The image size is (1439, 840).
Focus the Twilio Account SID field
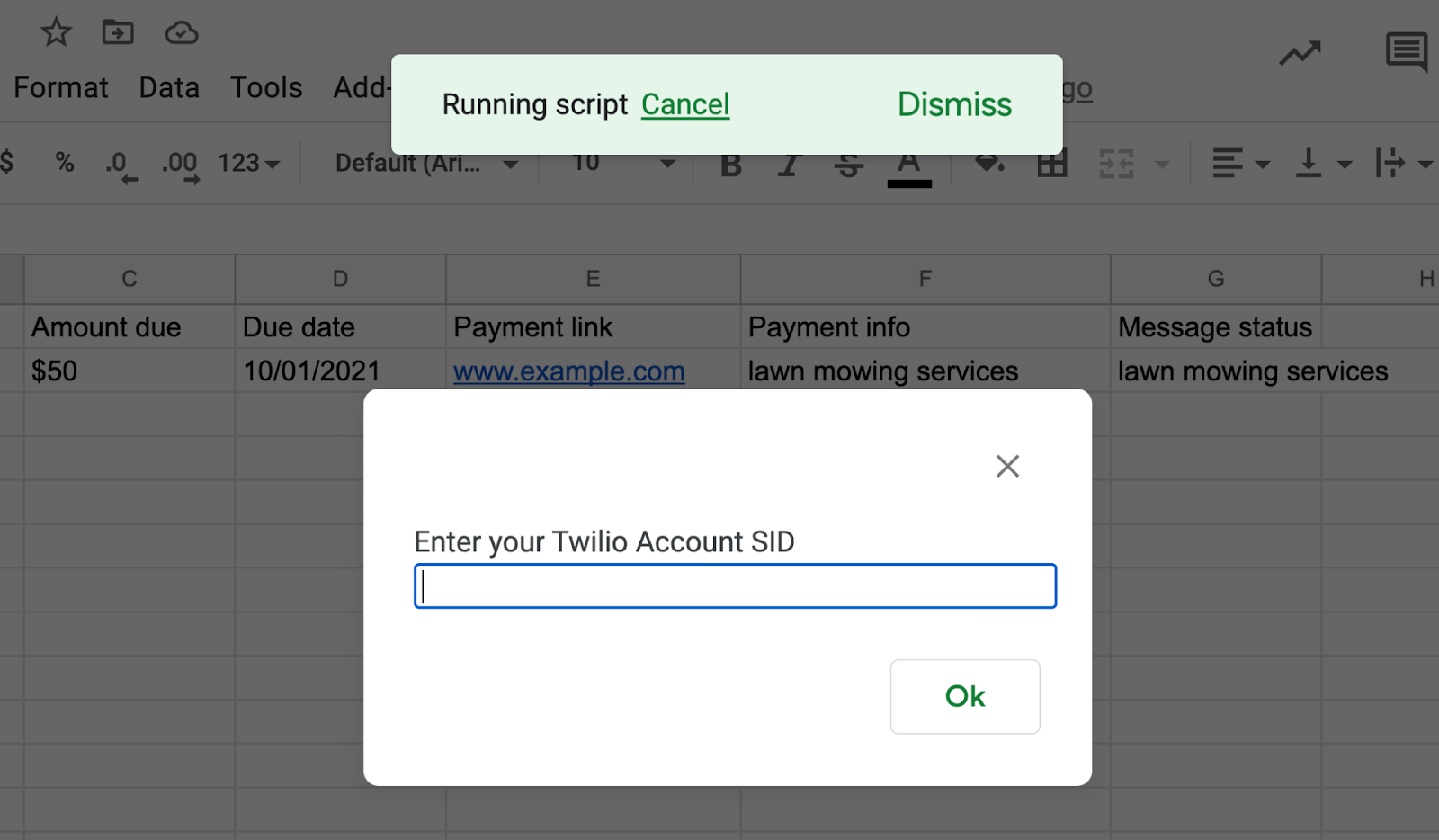(x=735, y=586)
